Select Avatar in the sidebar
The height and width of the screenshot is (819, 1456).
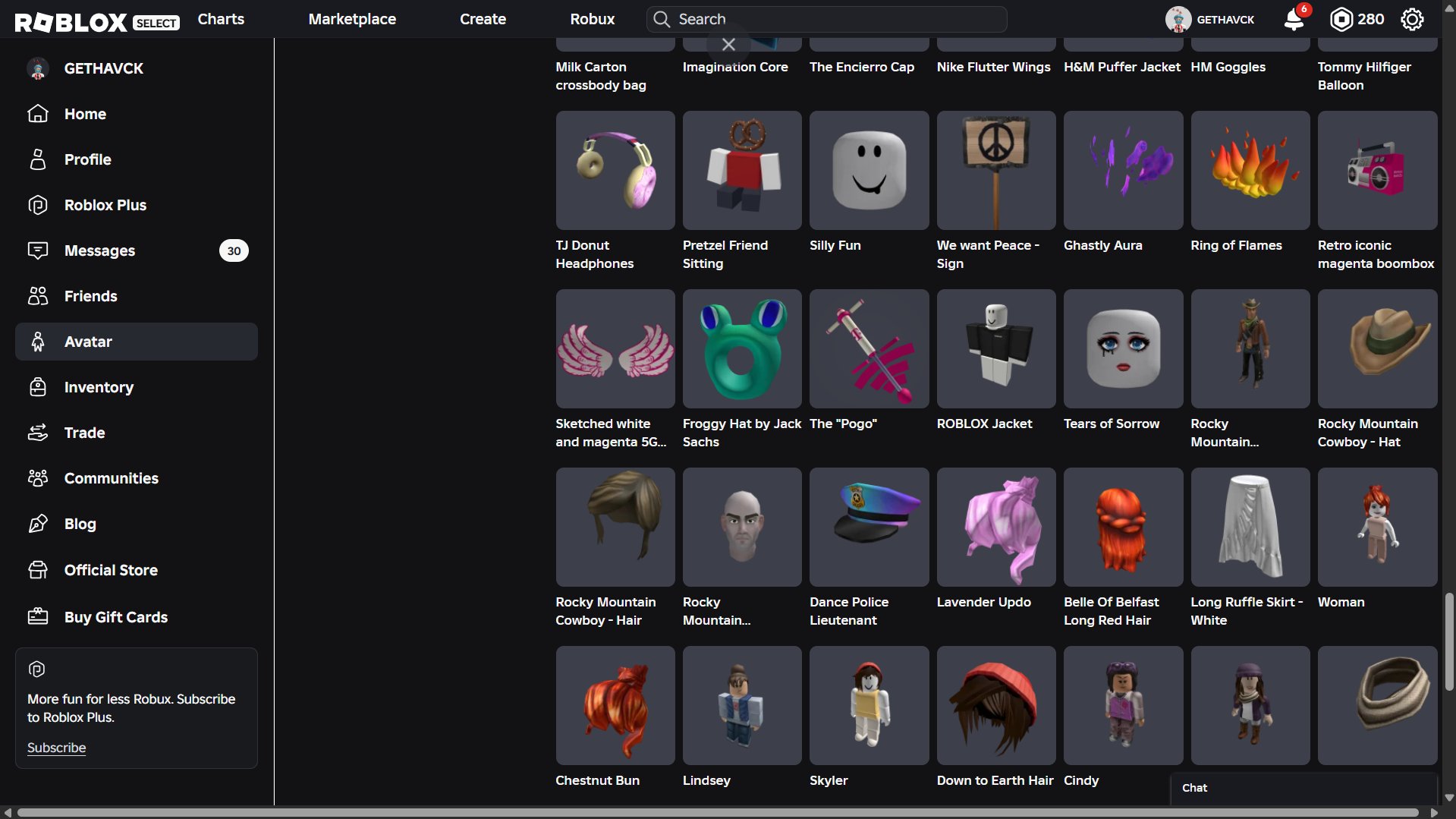137,342
